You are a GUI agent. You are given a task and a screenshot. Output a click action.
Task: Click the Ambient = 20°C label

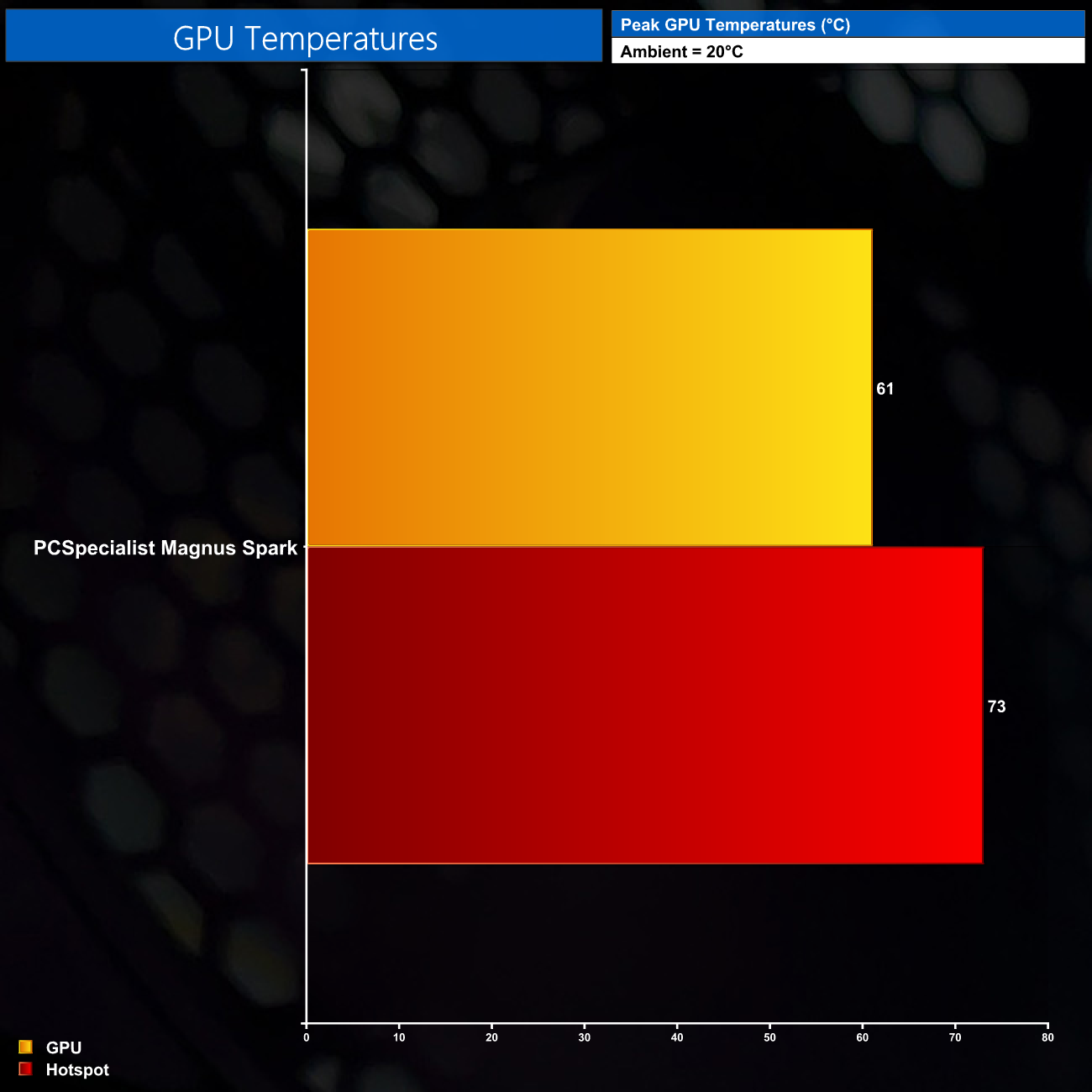coord(681,51)
